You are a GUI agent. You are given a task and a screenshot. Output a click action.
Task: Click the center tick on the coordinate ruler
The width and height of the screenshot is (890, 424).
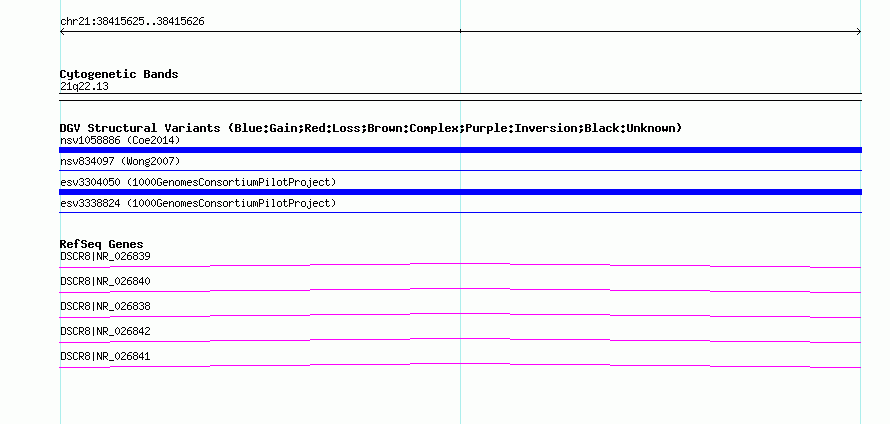[x=460, y=31]
